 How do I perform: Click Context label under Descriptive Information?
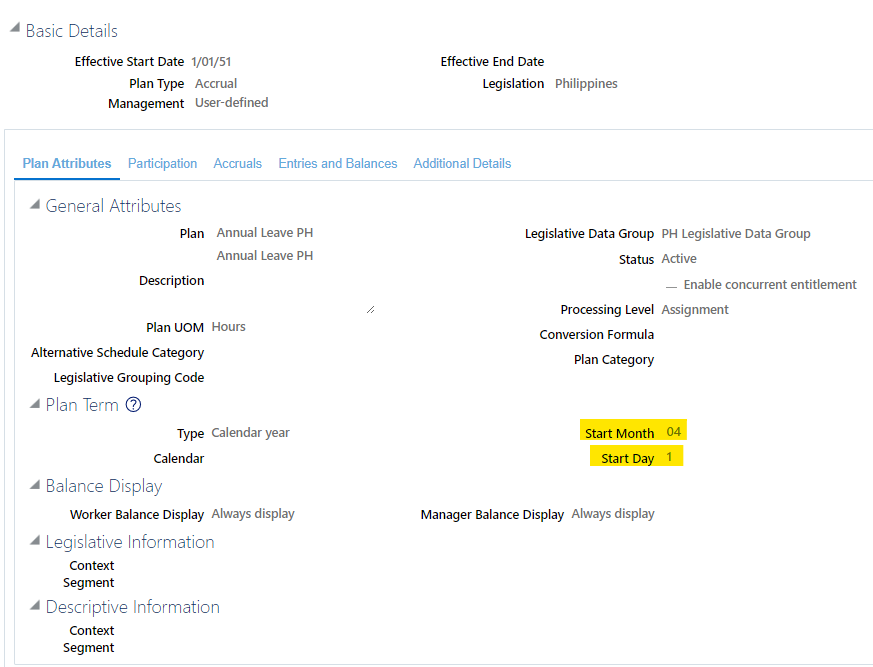pos(92,631)
